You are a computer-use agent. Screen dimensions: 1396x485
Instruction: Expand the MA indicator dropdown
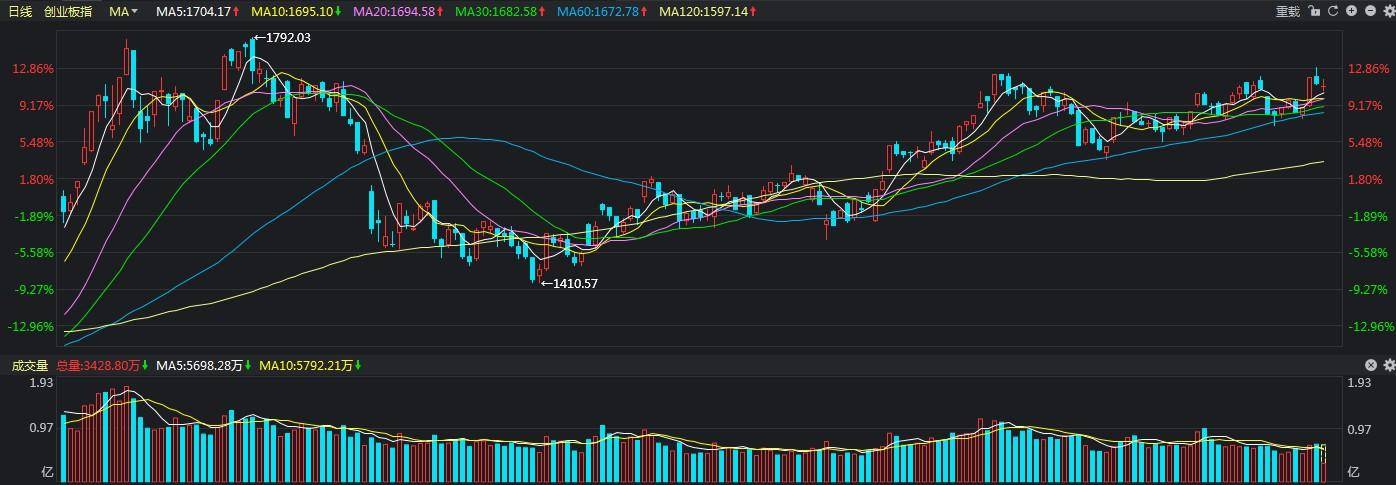[x=124, y=11]
